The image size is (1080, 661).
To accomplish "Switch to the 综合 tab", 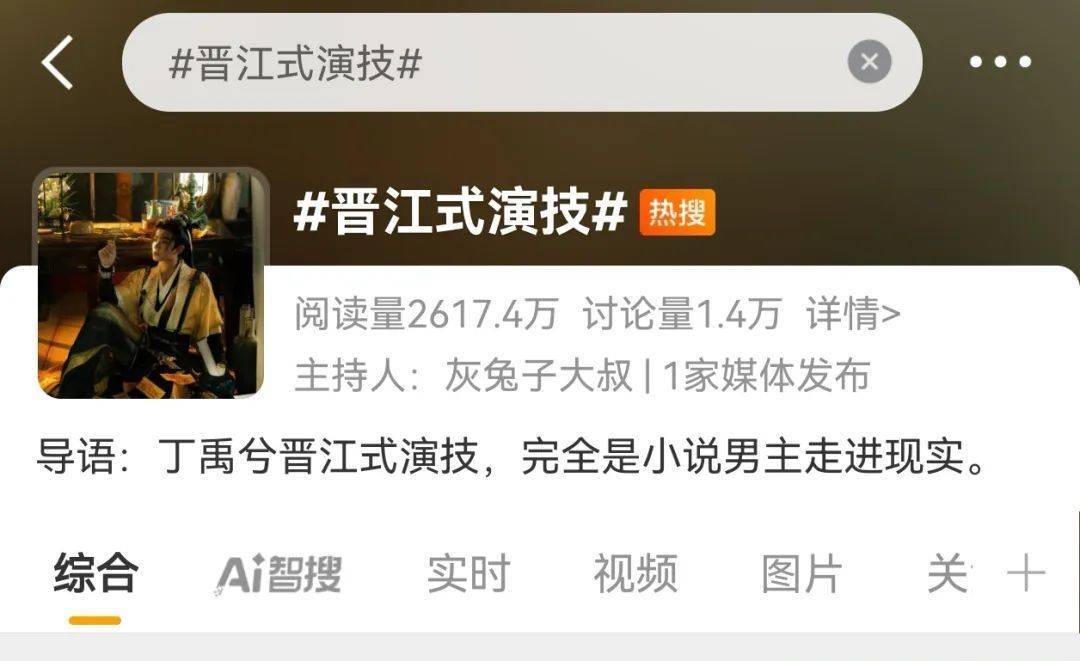I will pos(96,574).
